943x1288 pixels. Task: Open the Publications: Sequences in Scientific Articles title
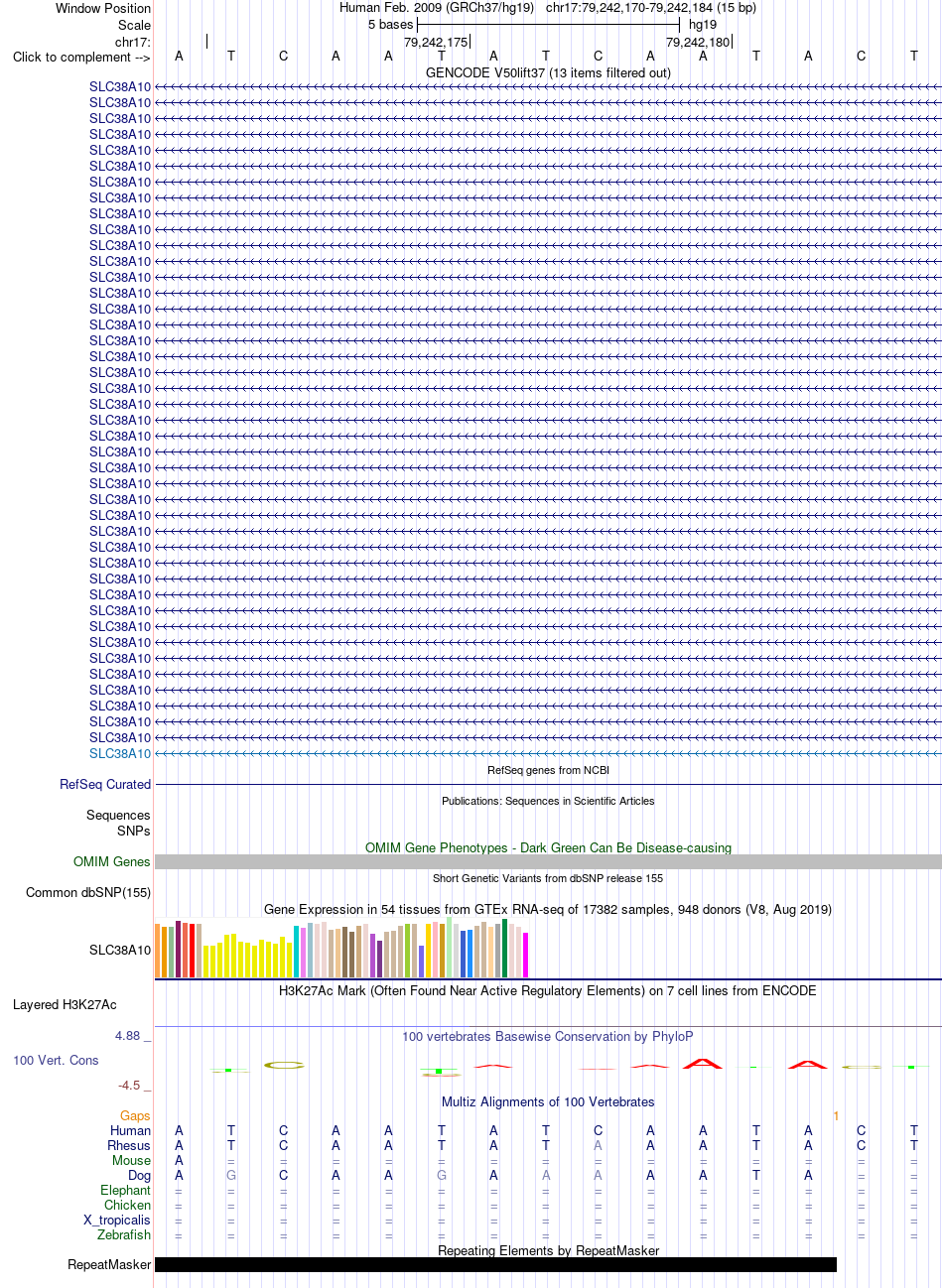[x=548, y=801]
